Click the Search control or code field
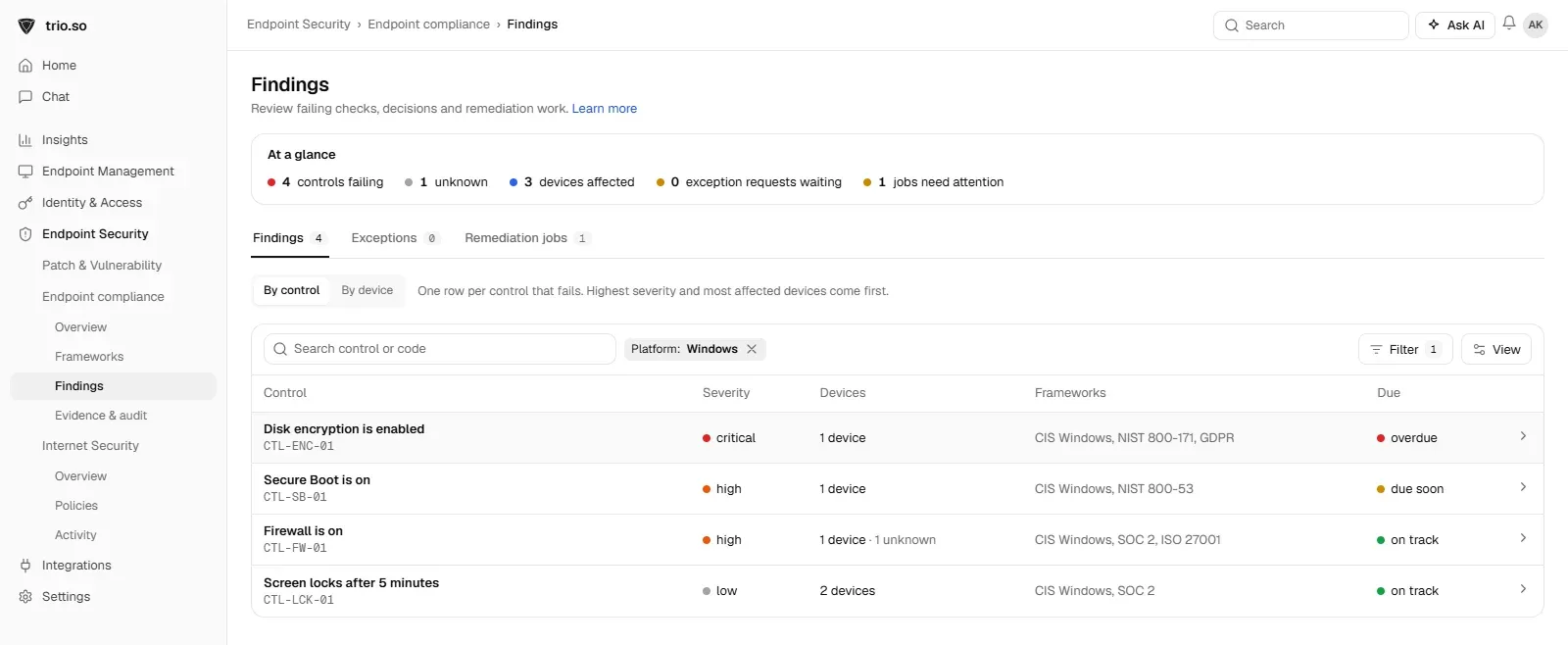Viewport: 1568px width, 645px height. point(440,349)
